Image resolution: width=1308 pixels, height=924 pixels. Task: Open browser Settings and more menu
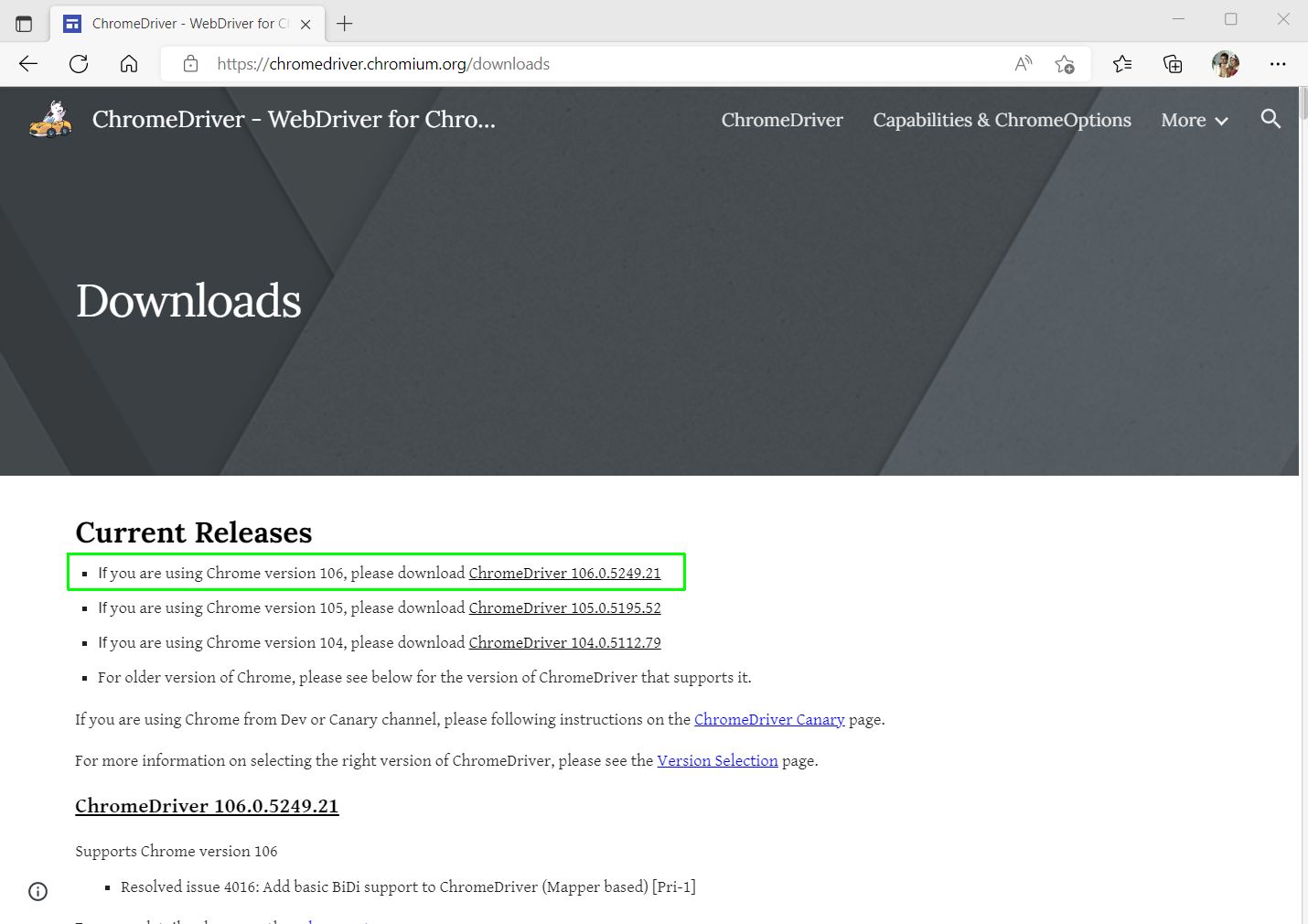1278,64
